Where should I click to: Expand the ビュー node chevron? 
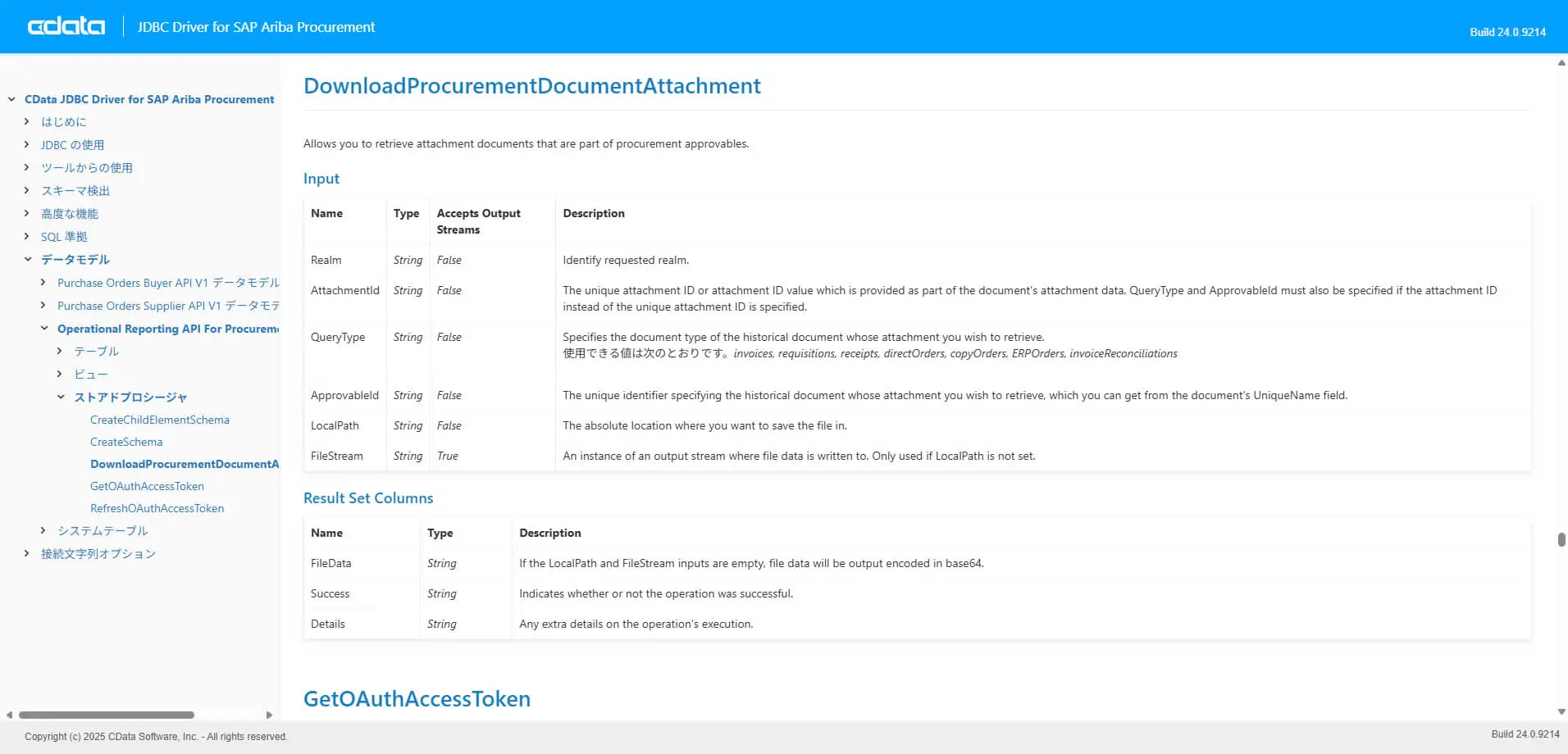pos(60,374)
